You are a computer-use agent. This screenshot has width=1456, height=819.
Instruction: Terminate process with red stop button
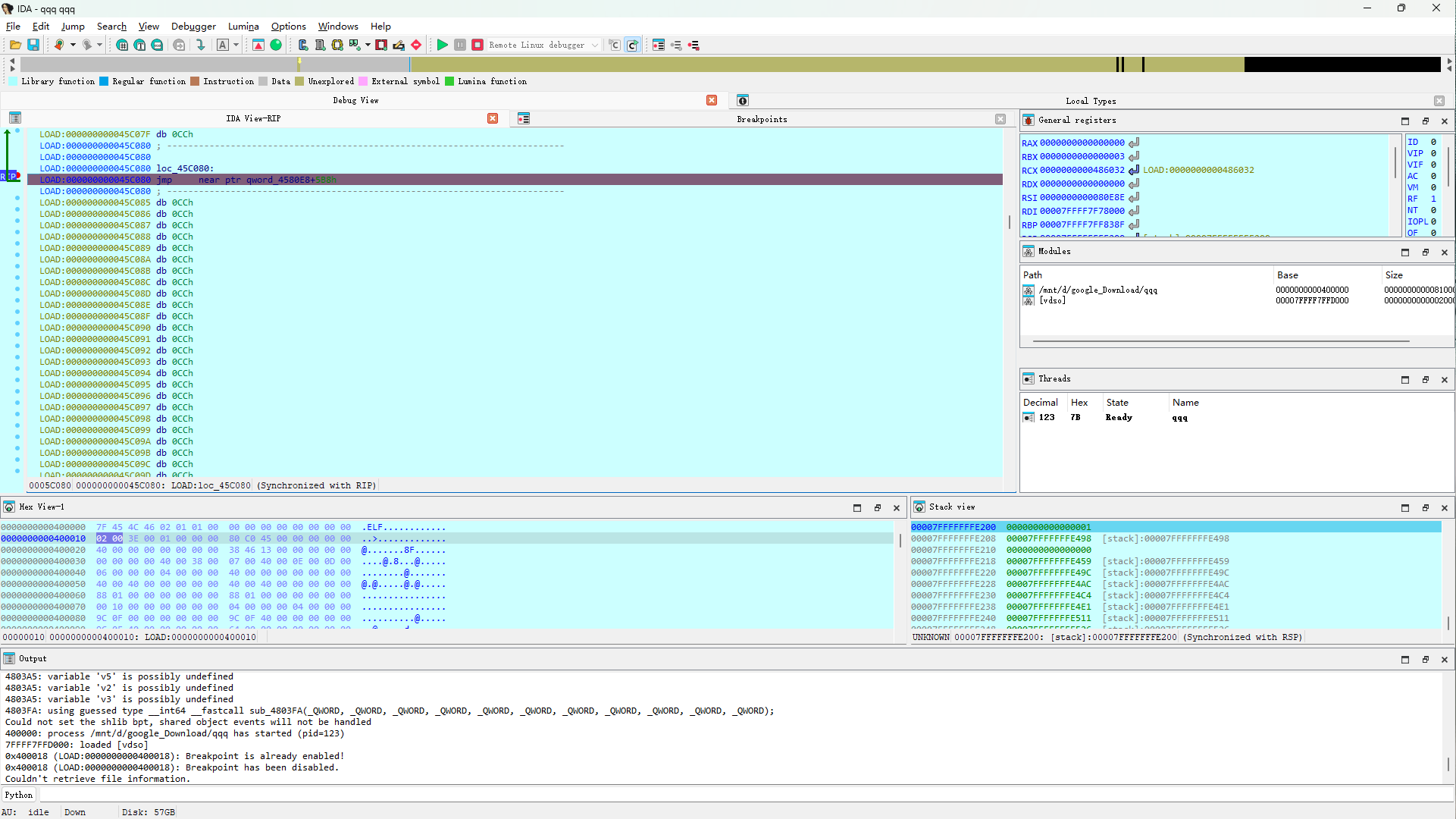pyautogui.click(x=478, y=45)
